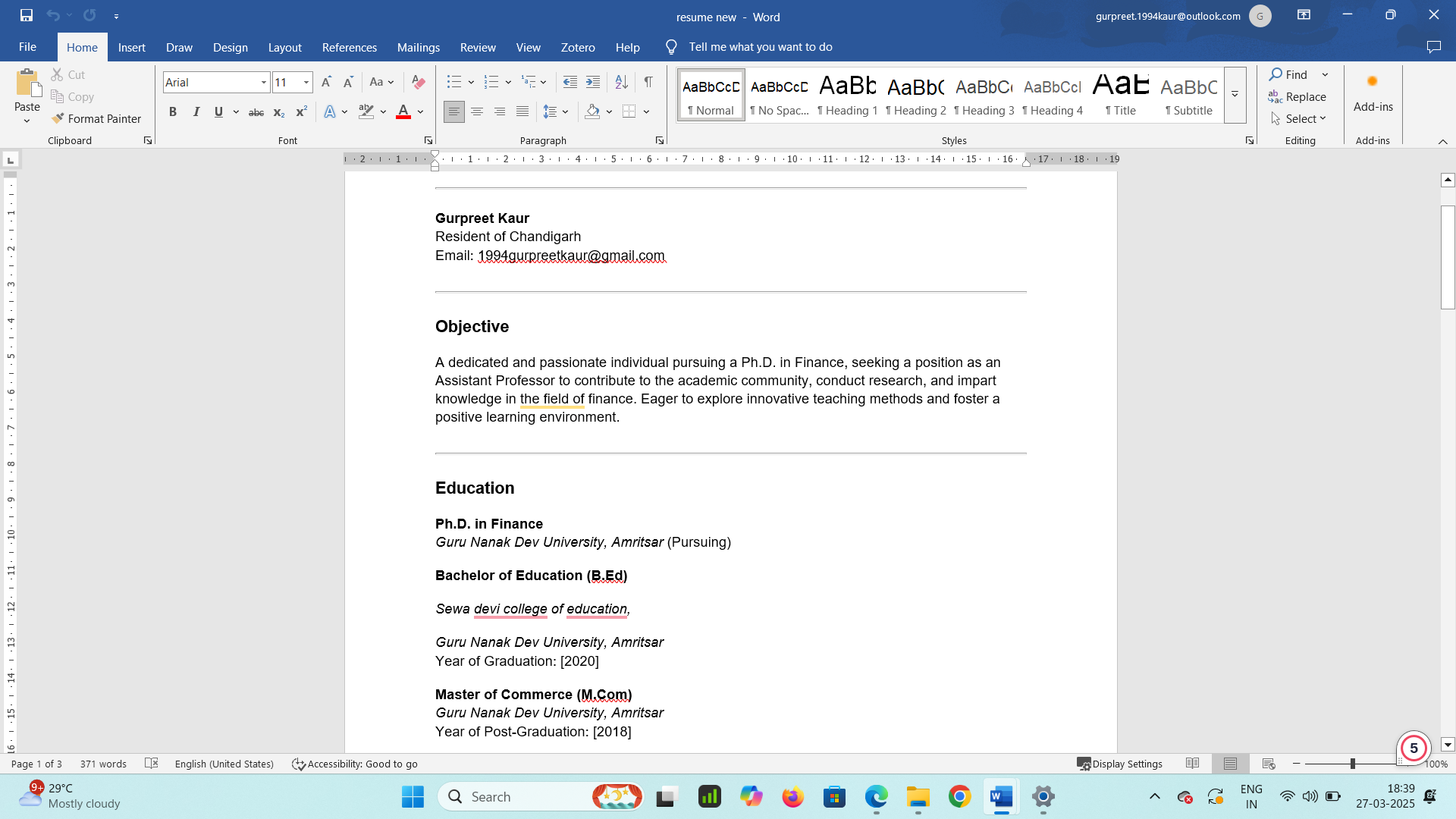
Task: Click the Paste clipboard icon
Action: click(x=27, y=83)
